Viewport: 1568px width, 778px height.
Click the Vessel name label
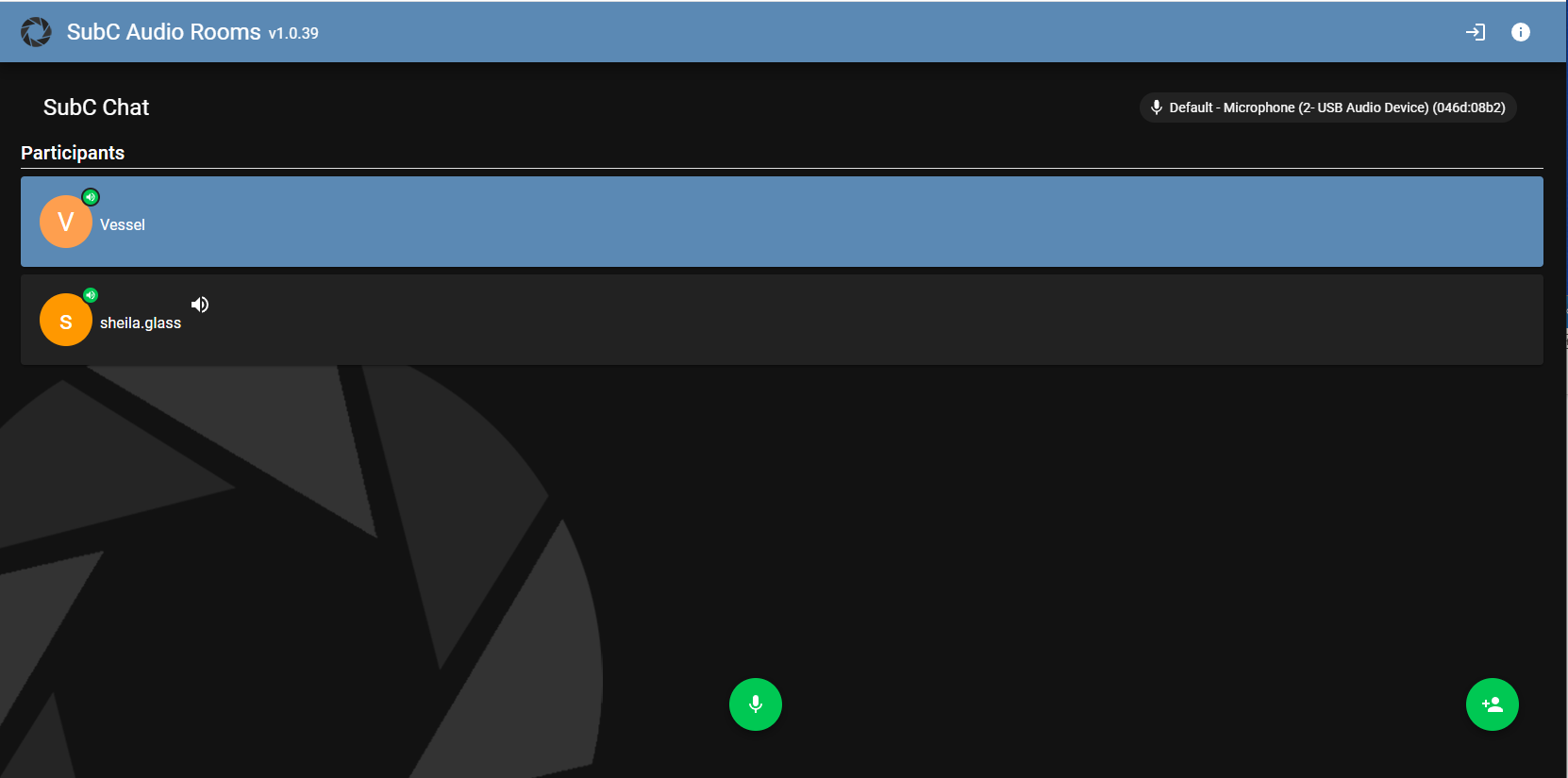(x=123, y=224)
